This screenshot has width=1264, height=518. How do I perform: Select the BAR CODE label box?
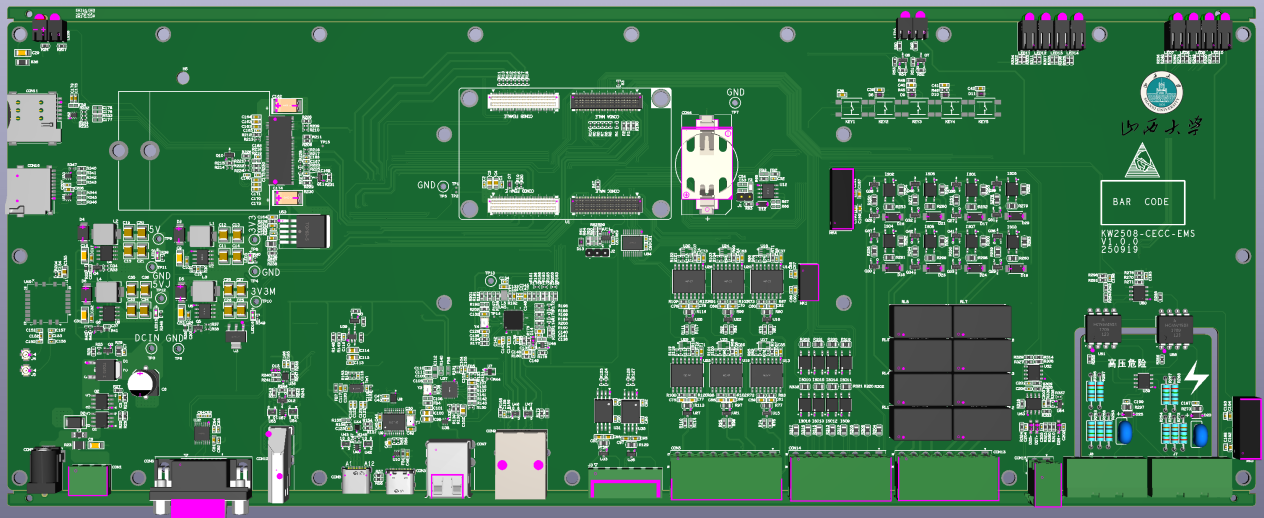pyautogui.click(x=1142, y=202)
